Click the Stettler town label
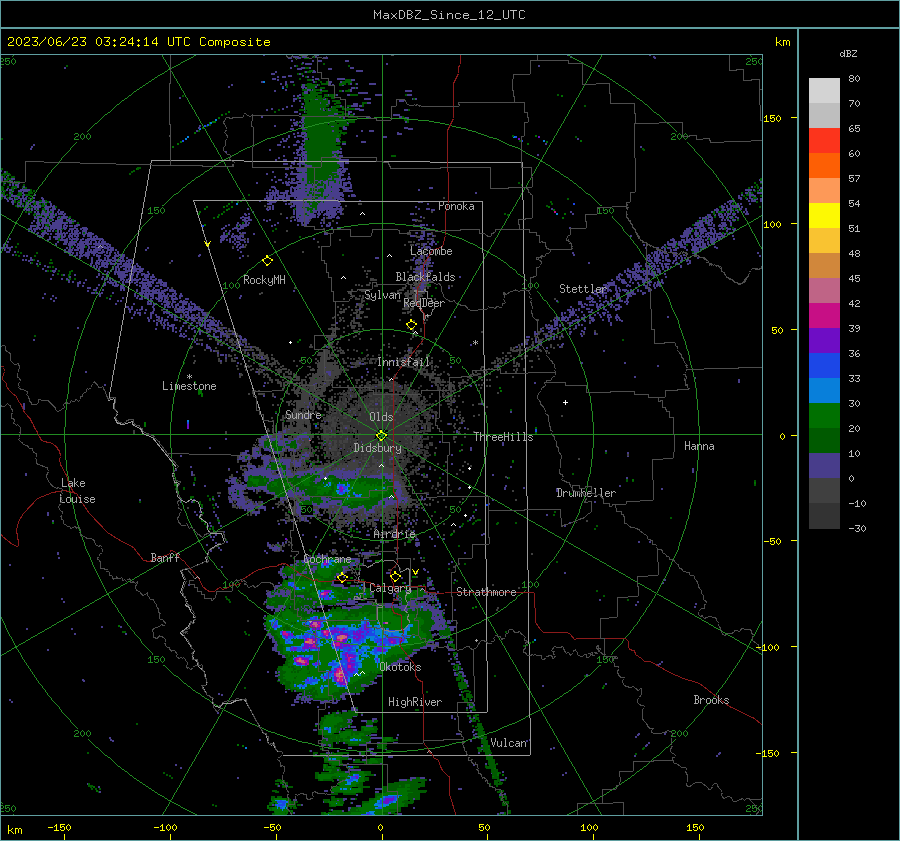 [x=583, y=289]
